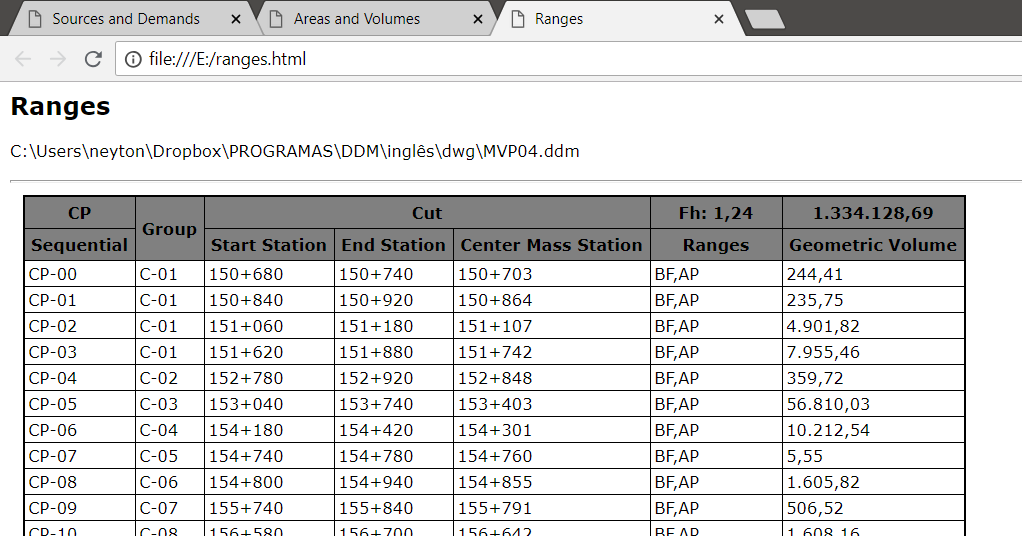Close the Areas and Volumes tab
This screenshot has height=536, width=1022.
pos(478,19)
